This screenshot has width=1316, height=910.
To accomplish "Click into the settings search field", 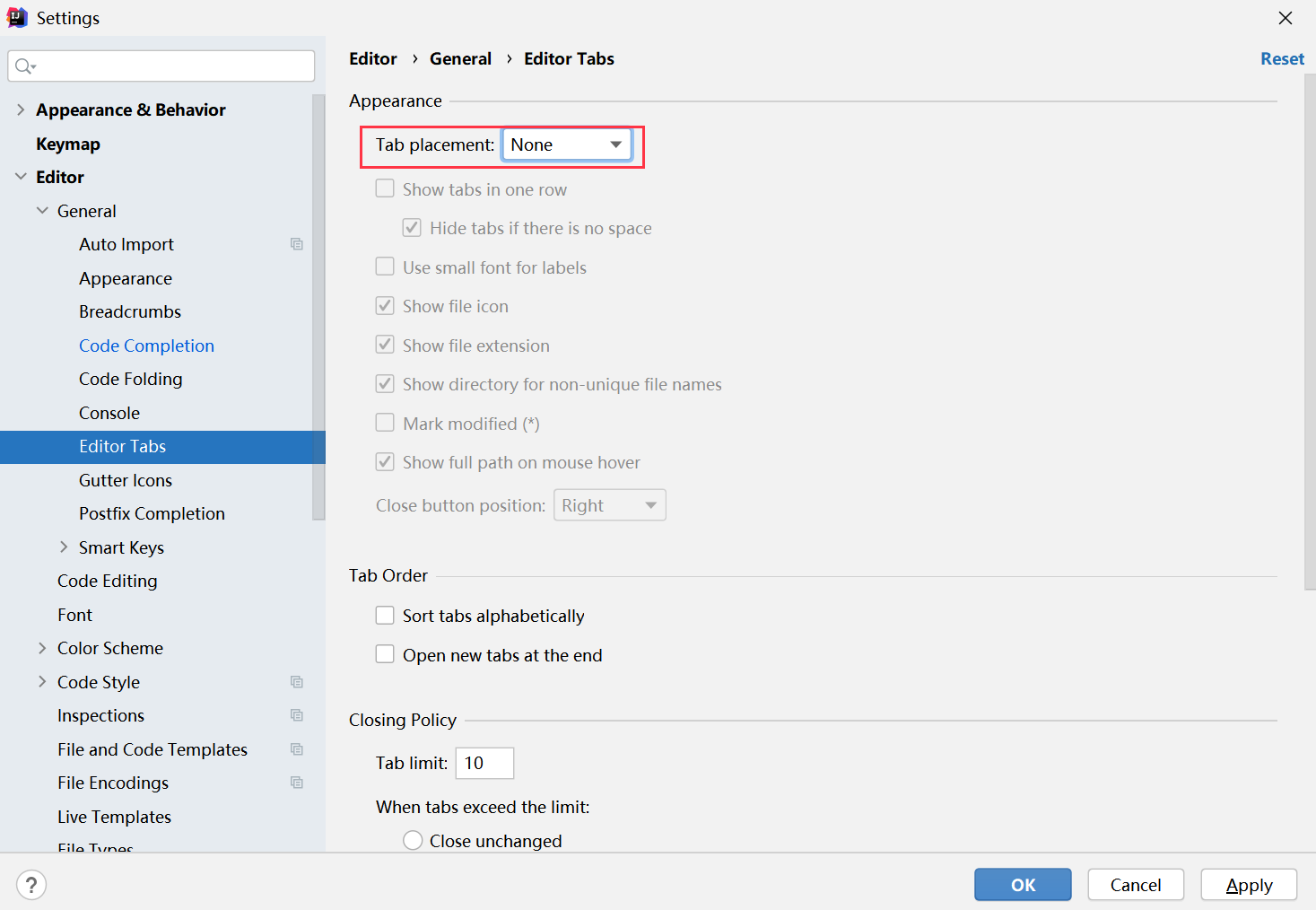I will point(161,66).
